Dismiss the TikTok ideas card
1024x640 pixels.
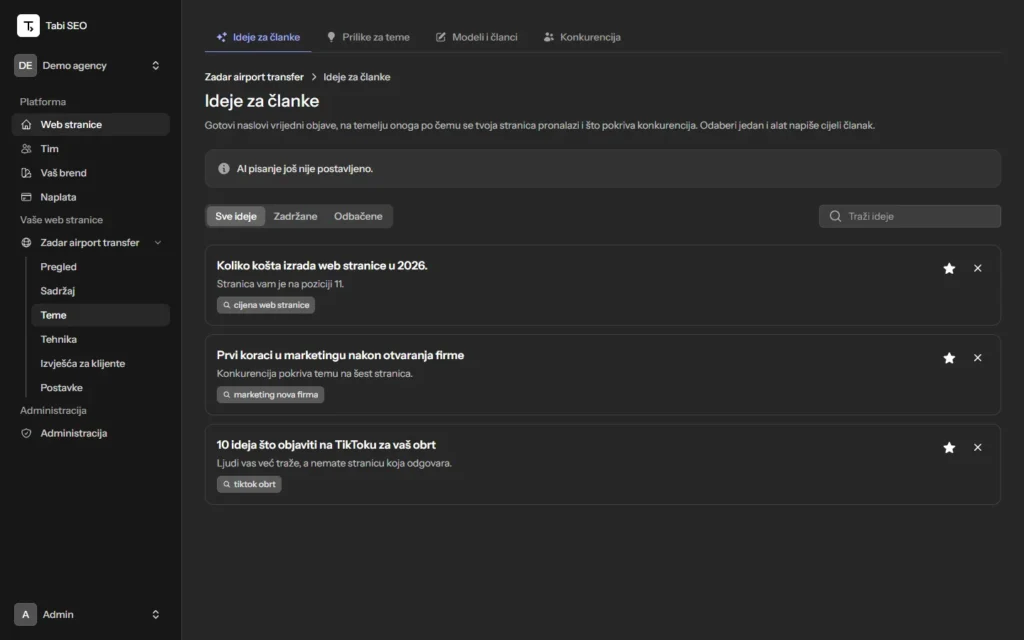coord(978,447)
